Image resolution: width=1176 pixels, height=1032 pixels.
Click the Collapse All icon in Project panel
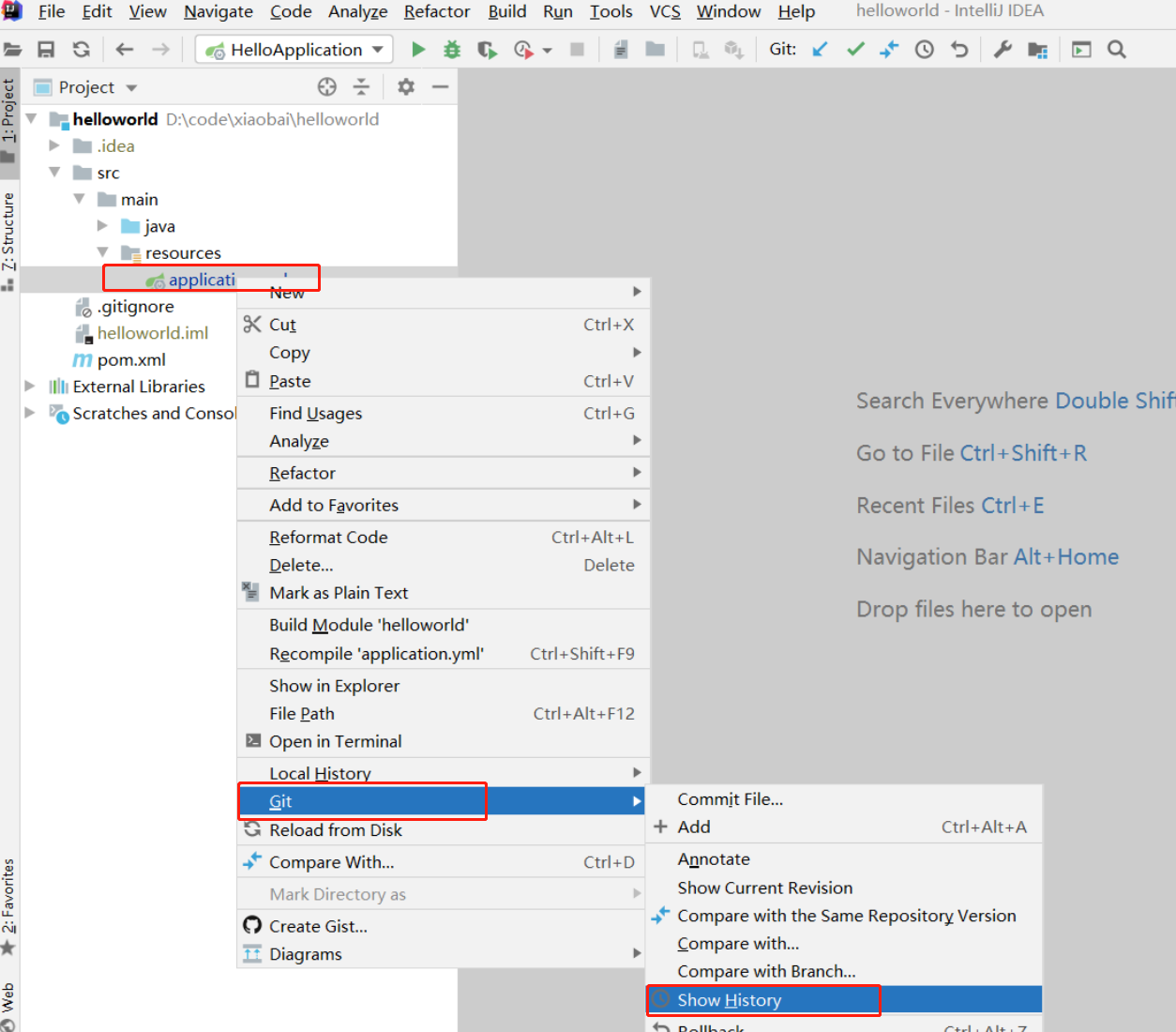pyautogui.click(x=361, y=87)
